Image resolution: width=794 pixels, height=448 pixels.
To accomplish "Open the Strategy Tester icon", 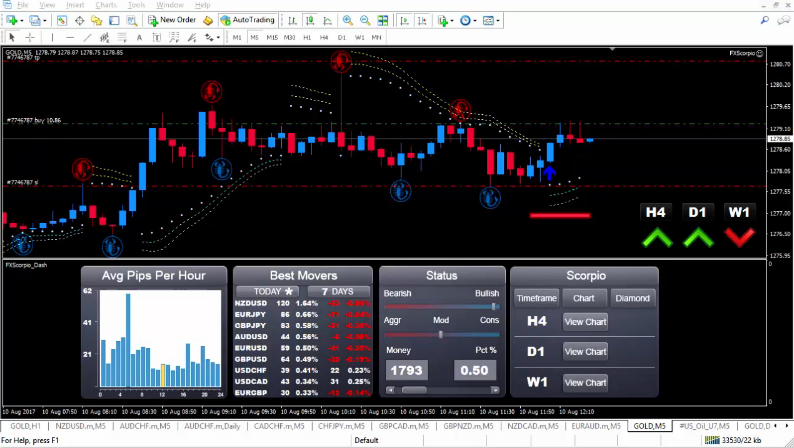I will click(132, 21).
